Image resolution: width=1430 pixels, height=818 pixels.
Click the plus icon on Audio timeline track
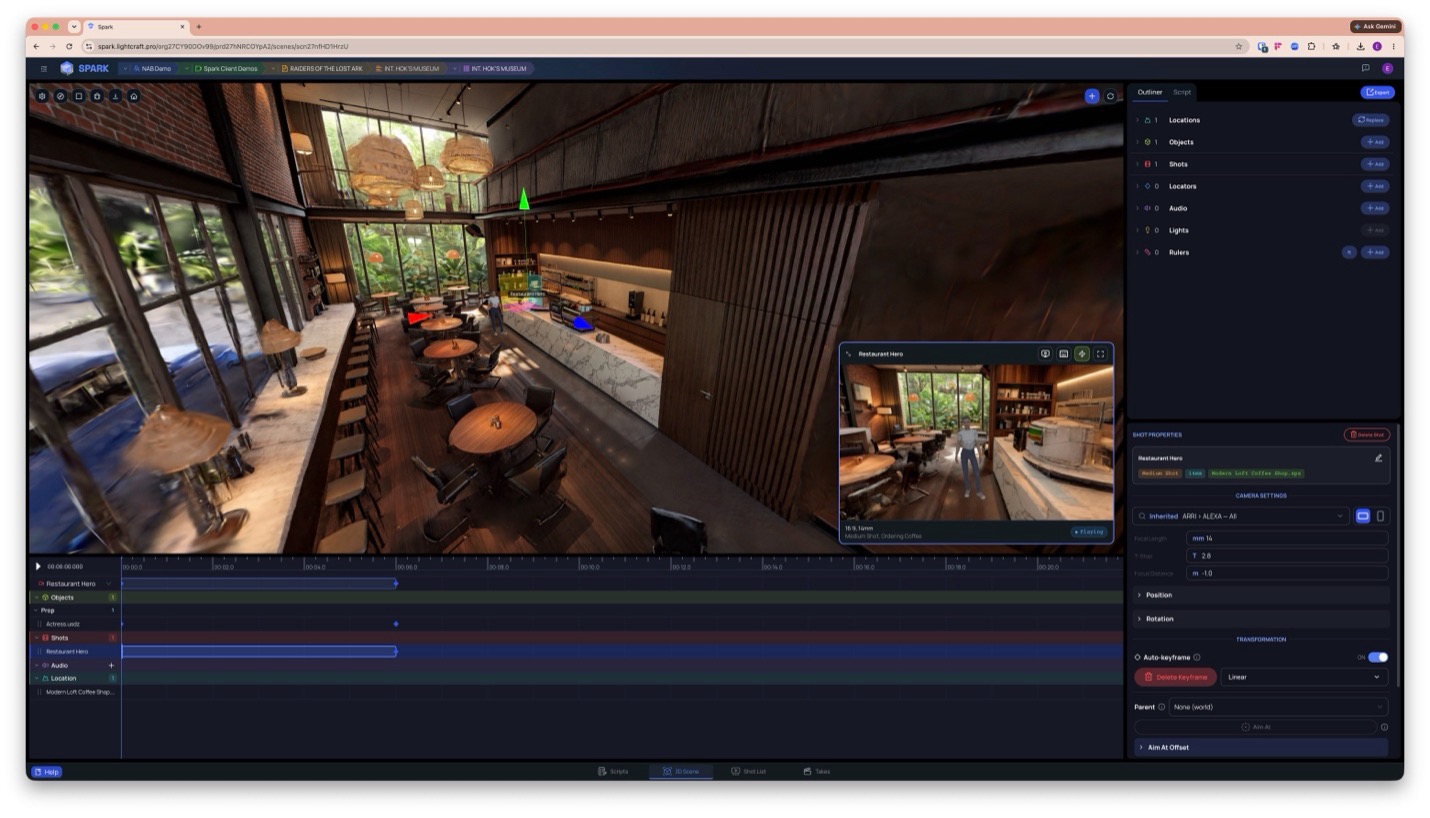pyautogui.click(x=111, y=665)
